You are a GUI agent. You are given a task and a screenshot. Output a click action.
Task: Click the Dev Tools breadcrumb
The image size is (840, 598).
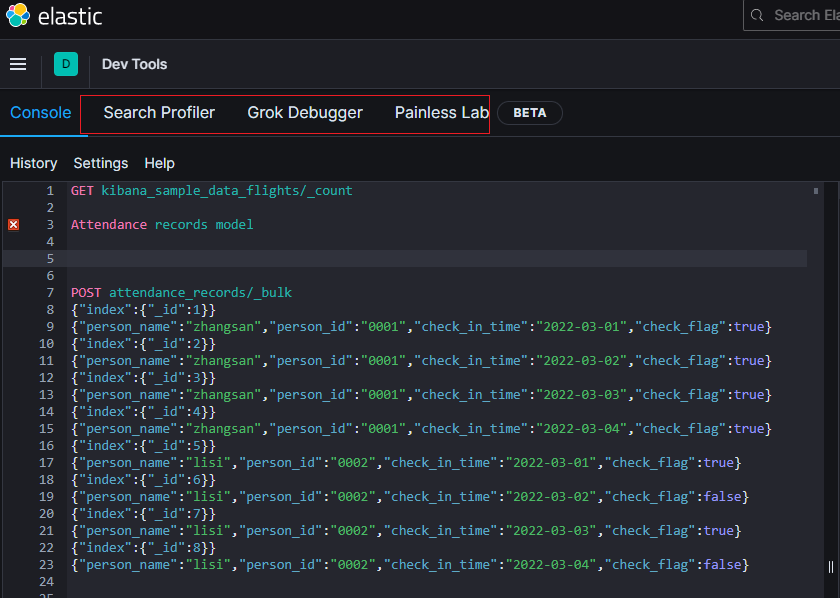click(x=134, y=64)
